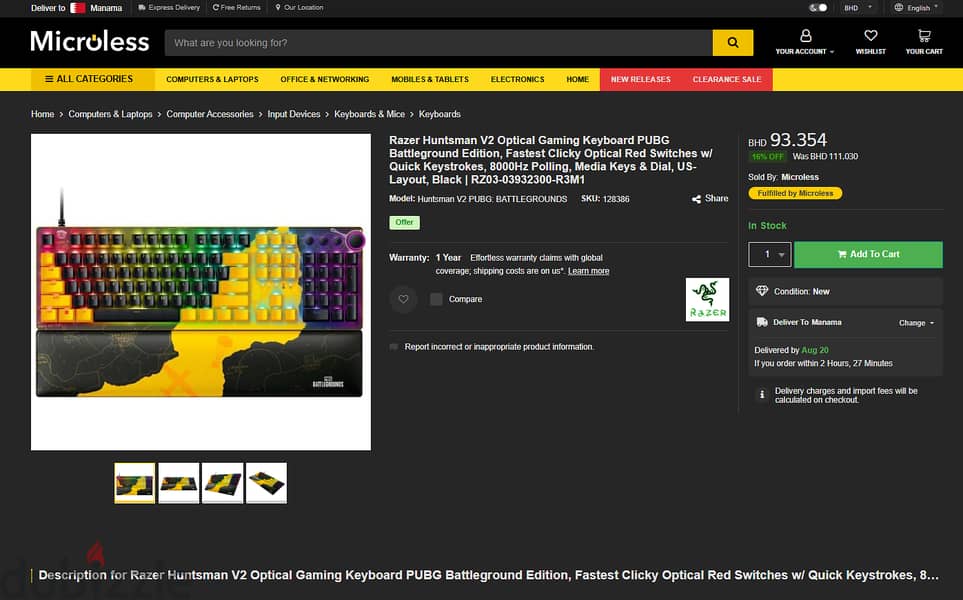The width and height of the screenshot is (963, 600).
Task: Click the Razer brand logo
Action: [708, 300]
